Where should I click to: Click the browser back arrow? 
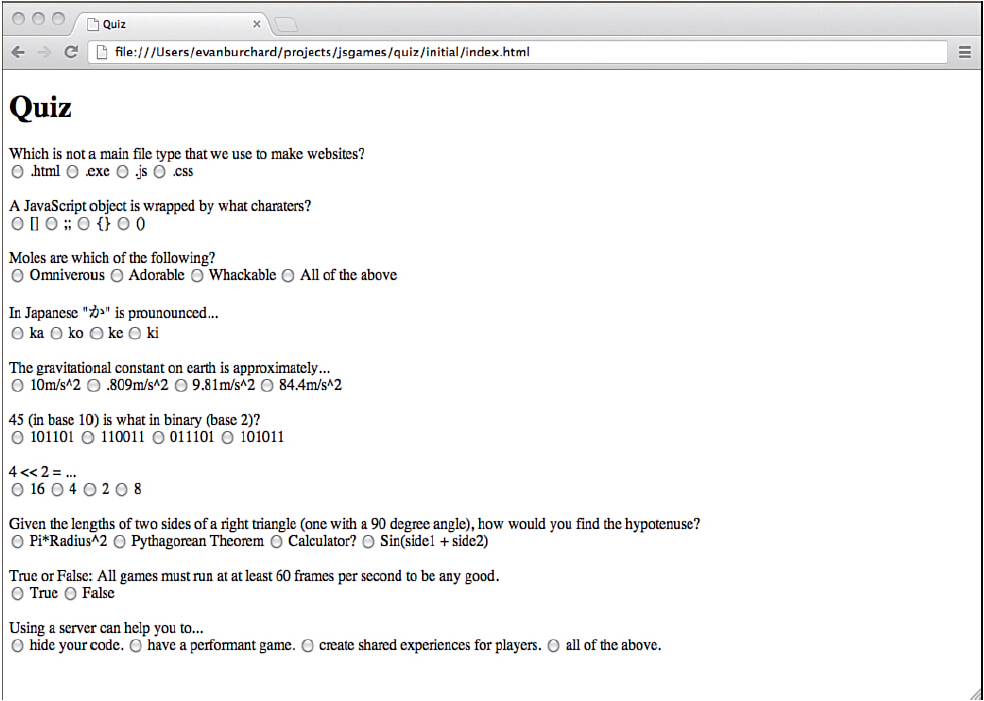pyautogui.click(x=18, y=53)
